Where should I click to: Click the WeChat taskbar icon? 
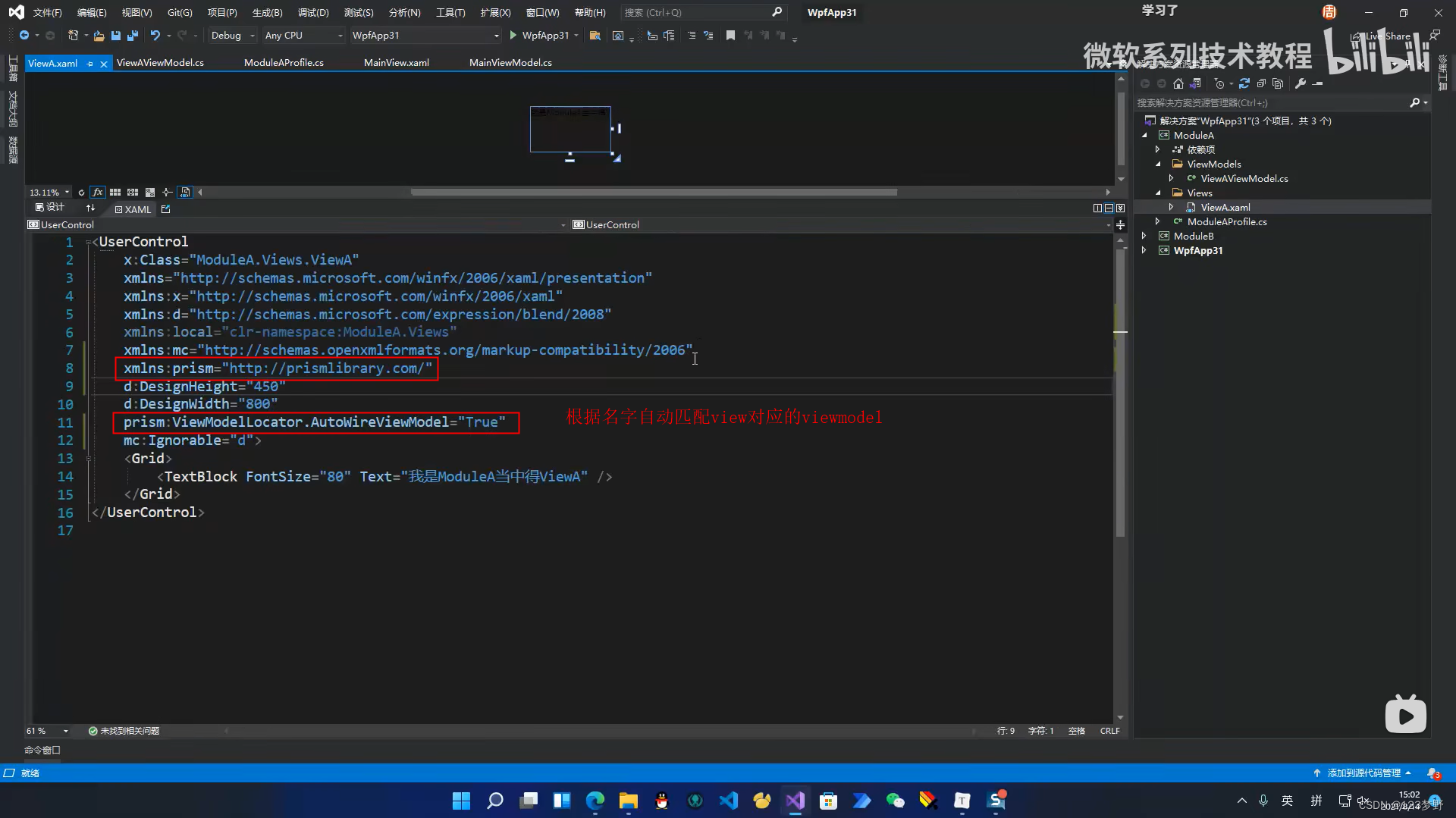tap(895, 801)
